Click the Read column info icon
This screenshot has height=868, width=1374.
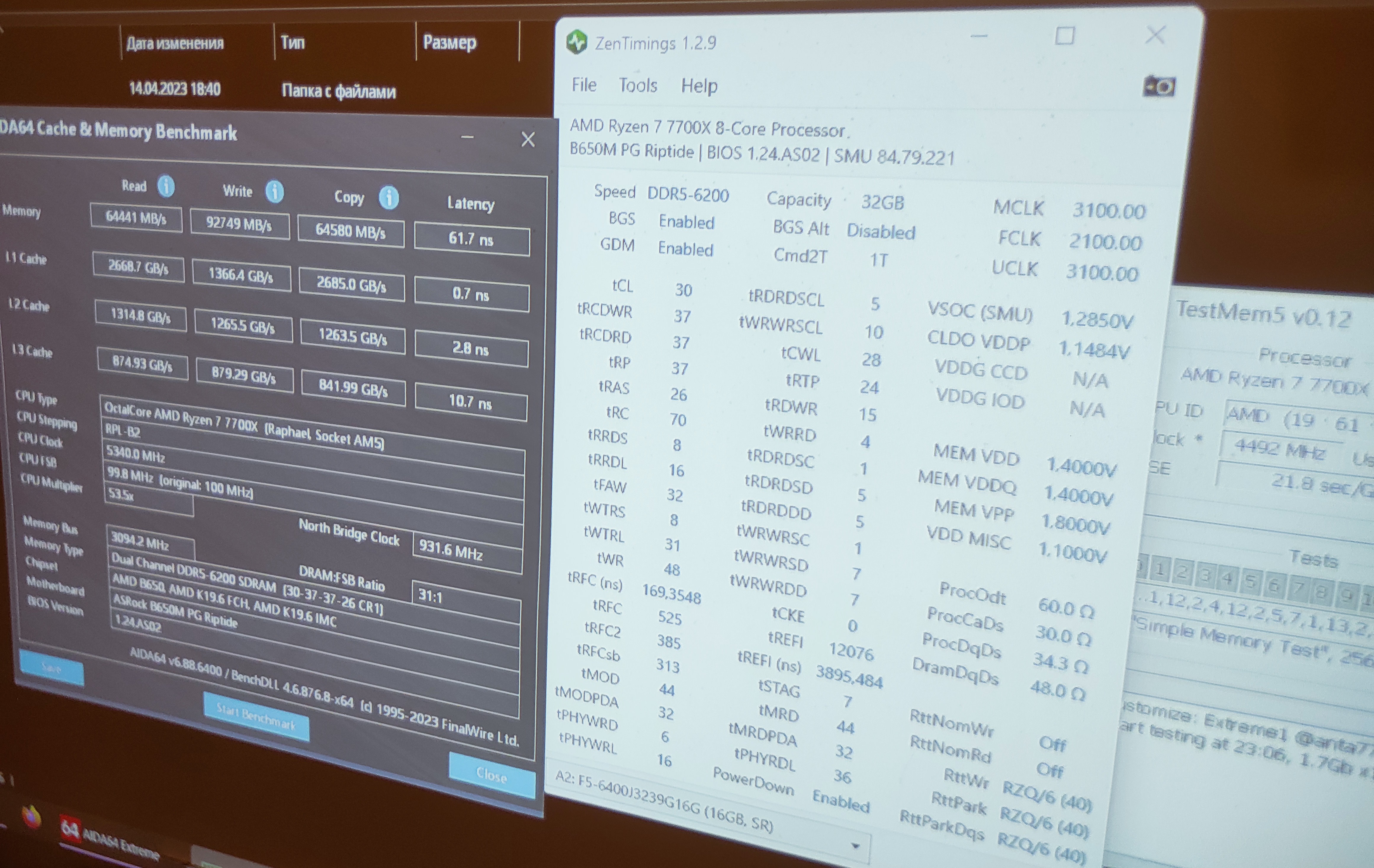[166, 186]
